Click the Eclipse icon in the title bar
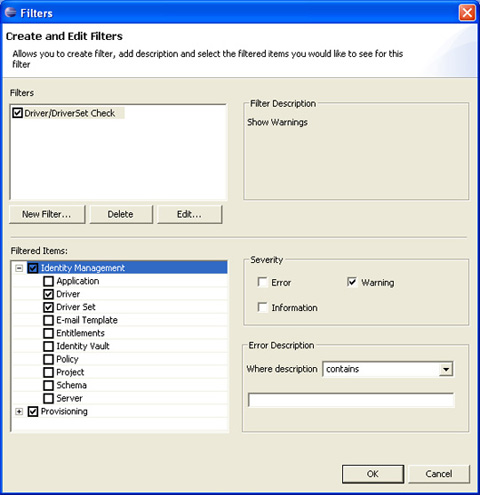Viewport: 480px width, 495px height. [x=11, y=13]
